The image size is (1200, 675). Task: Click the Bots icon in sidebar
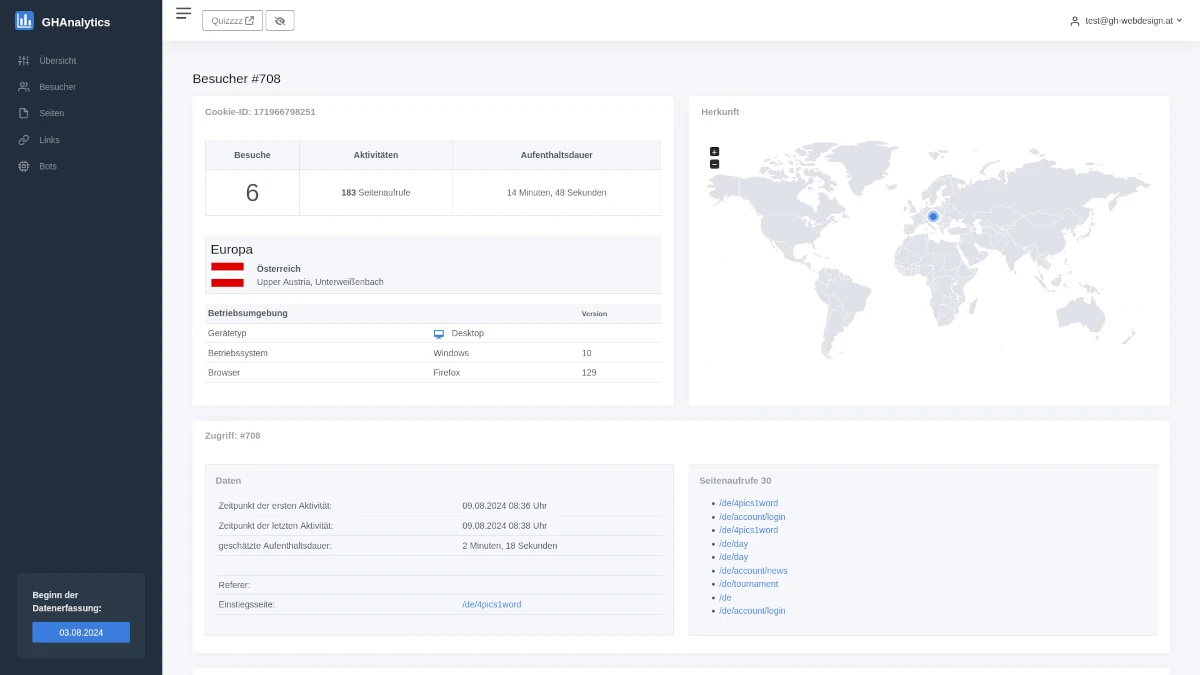[24, 166]
